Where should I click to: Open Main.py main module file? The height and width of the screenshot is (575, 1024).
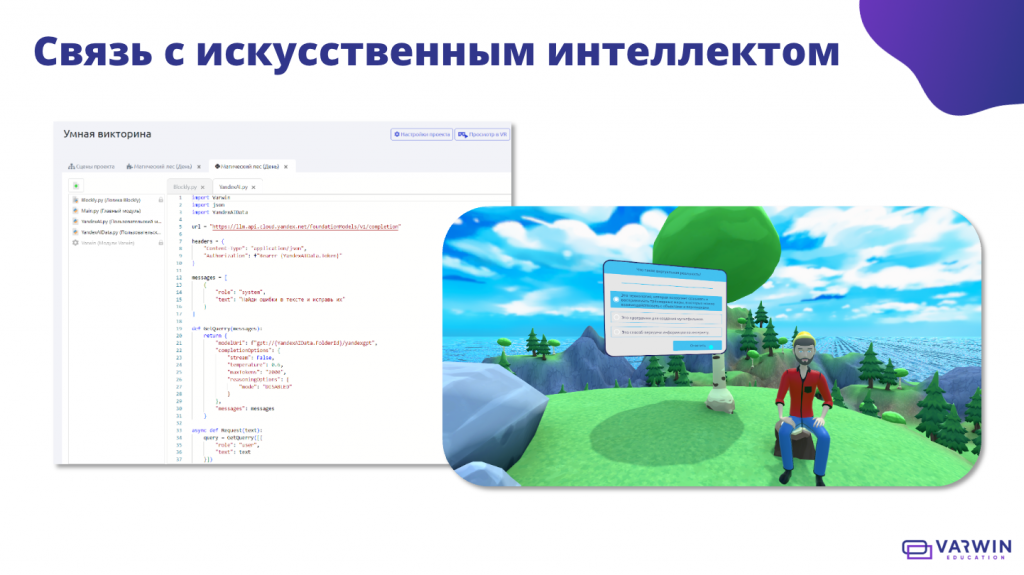[110, 211]
